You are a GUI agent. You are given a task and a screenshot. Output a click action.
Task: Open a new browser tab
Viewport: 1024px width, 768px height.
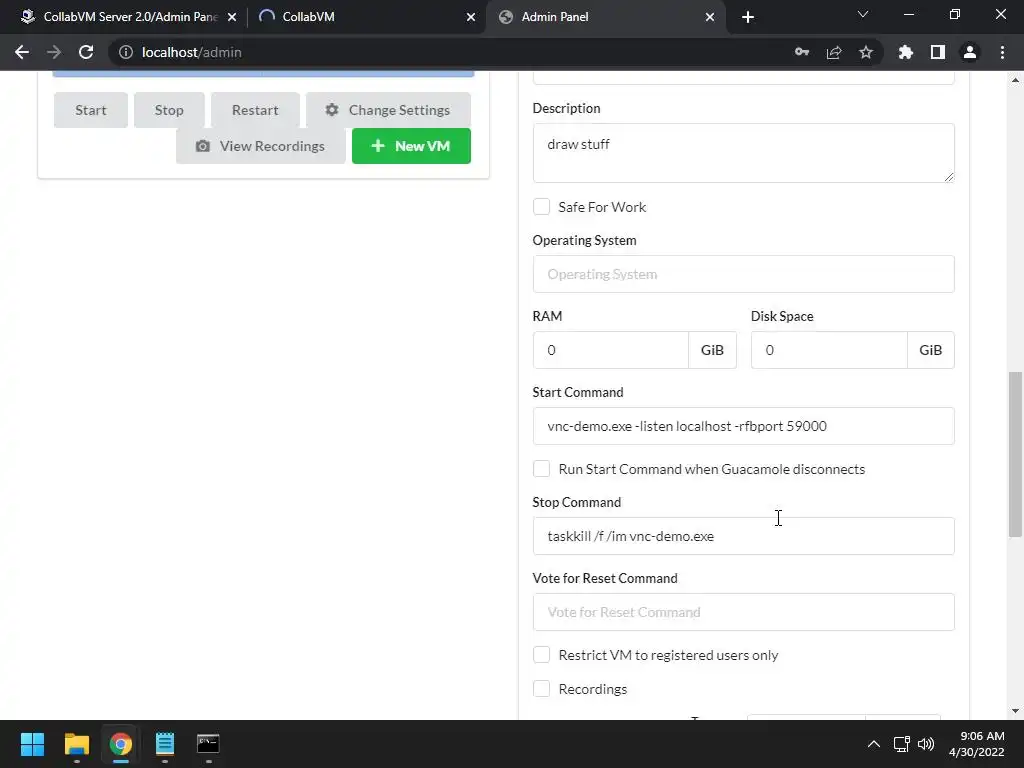748,17
